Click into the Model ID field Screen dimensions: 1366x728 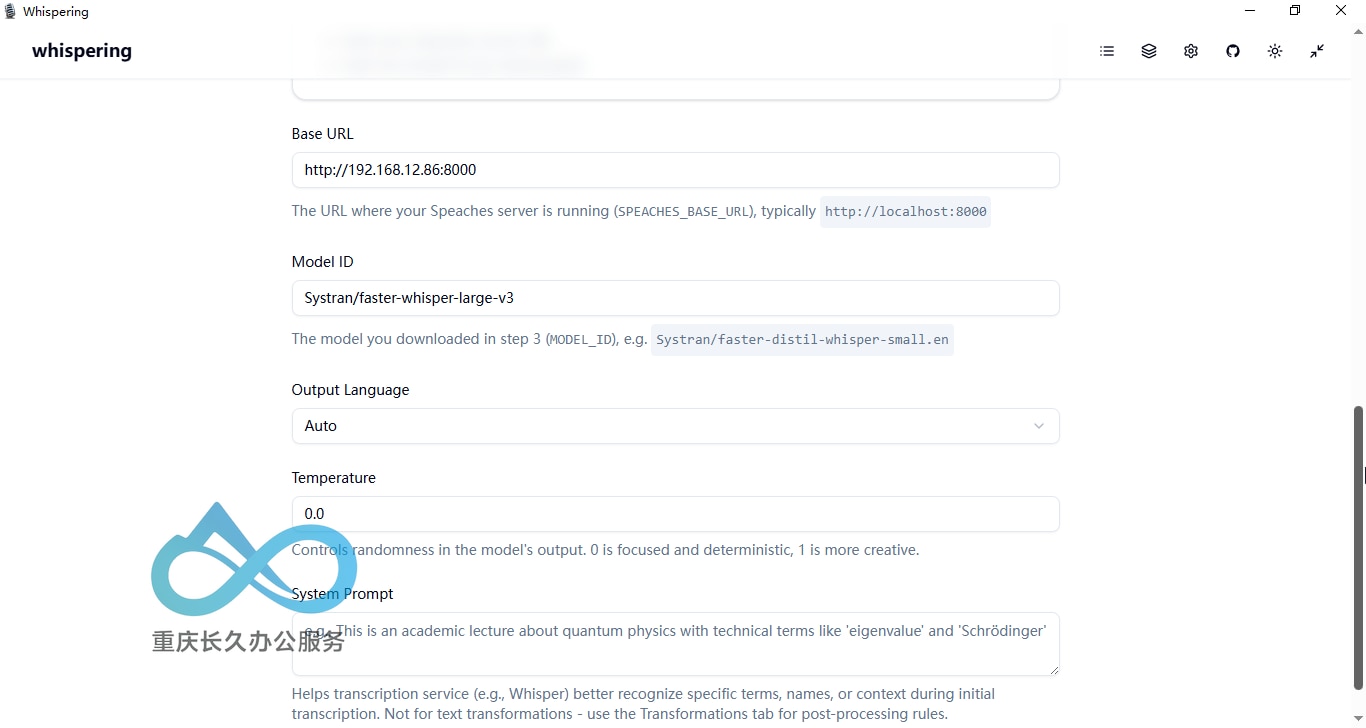[x=675, y=298]
